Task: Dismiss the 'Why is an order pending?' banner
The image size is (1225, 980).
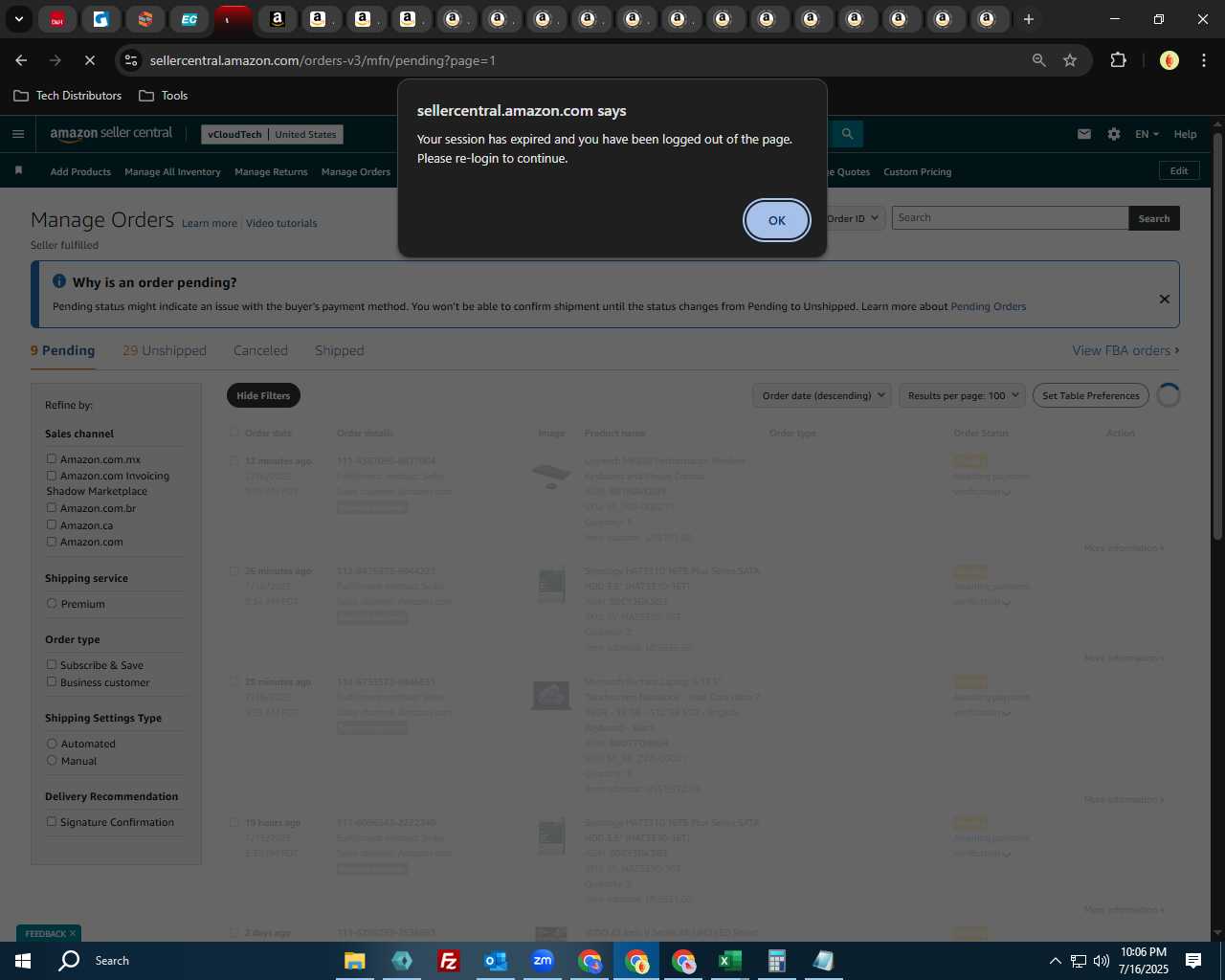Action: point(1165,299)
